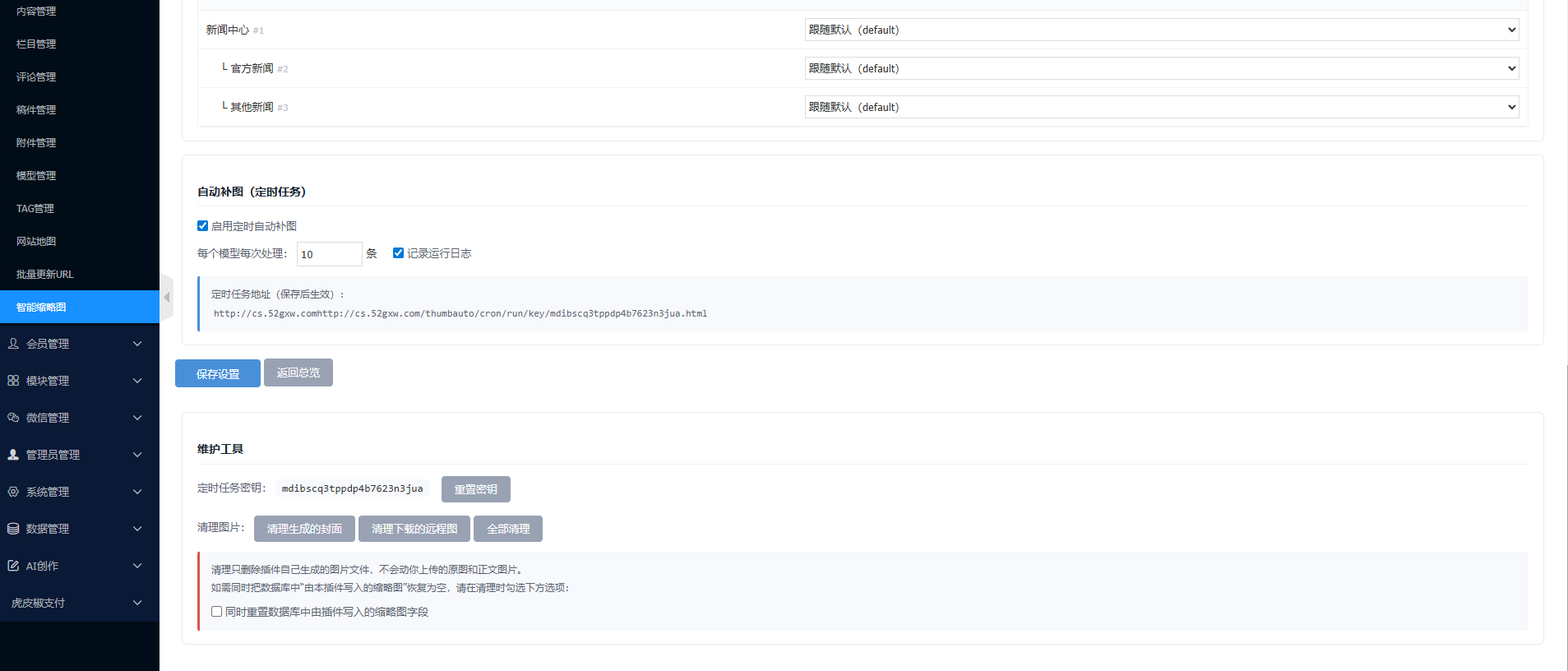Disable 启用定时自动补图 checkbox
The image size is (1568, 671).
tap(202, 226)
